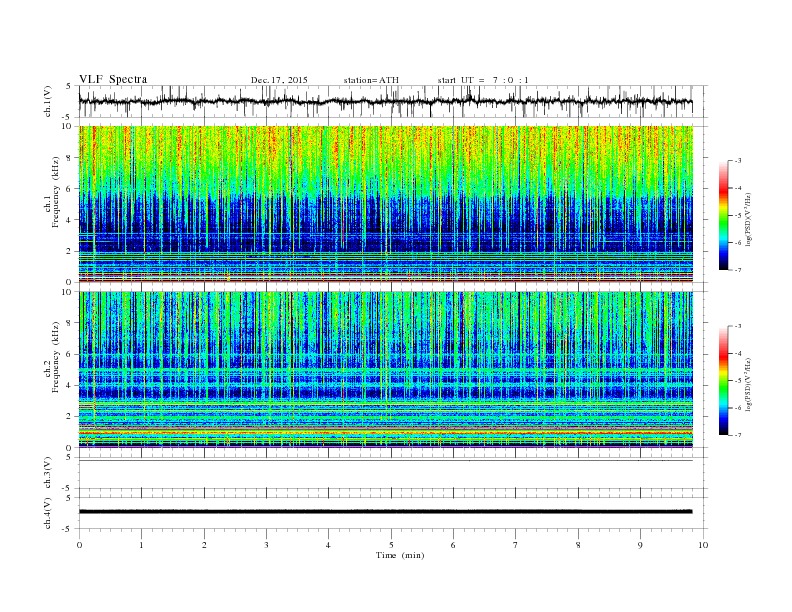The image size is (792, 612).
Task: Click the ch.2 colorbar "log(PSD)(V²/Hz)" label
Action: point(749,384)
